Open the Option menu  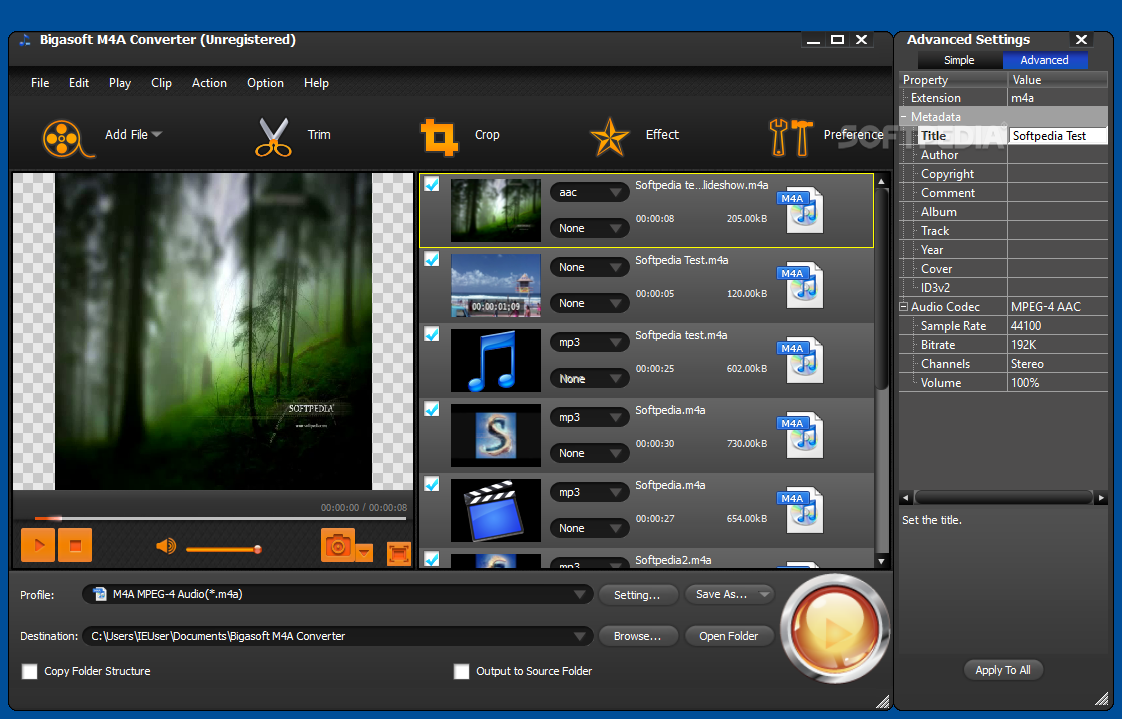(x=265, y=83)
